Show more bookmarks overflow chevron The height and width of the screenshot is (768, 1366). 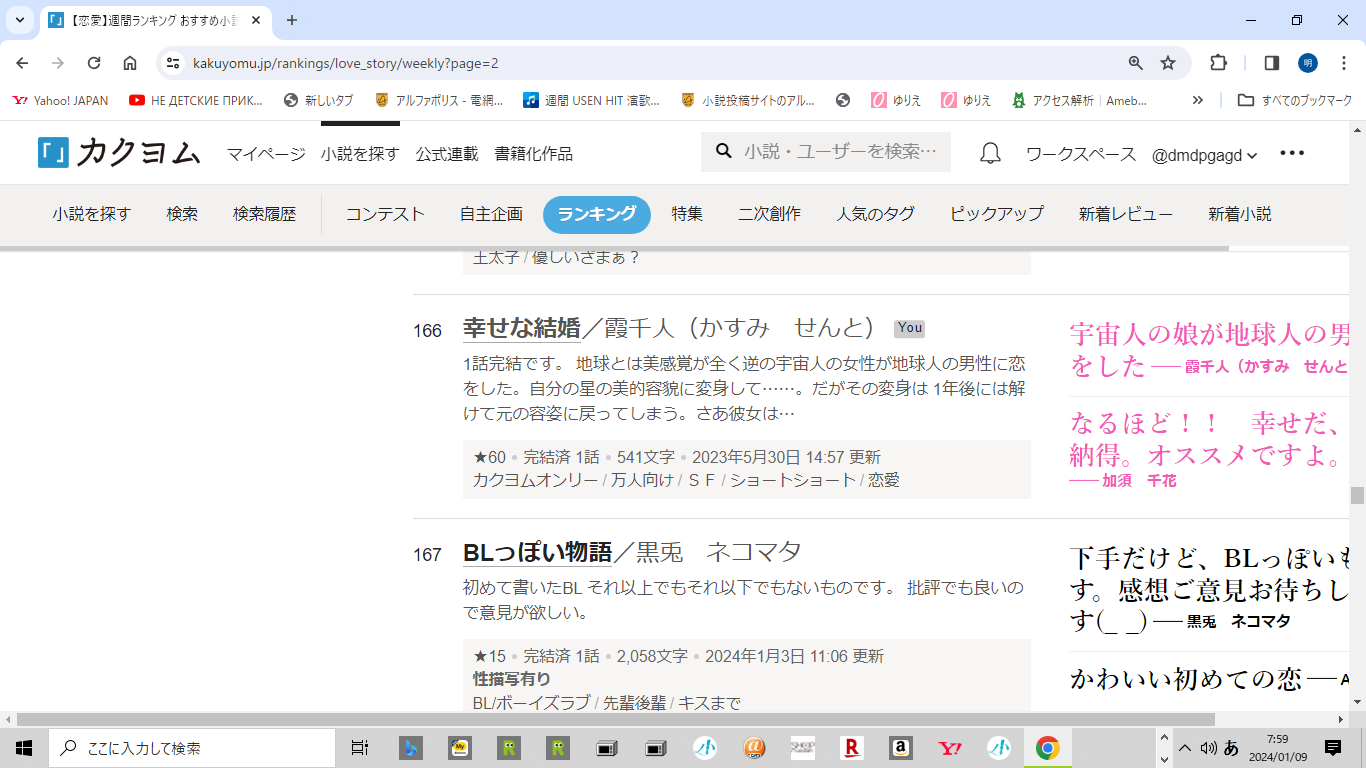pyautogui.click(x=1198, y=100)
